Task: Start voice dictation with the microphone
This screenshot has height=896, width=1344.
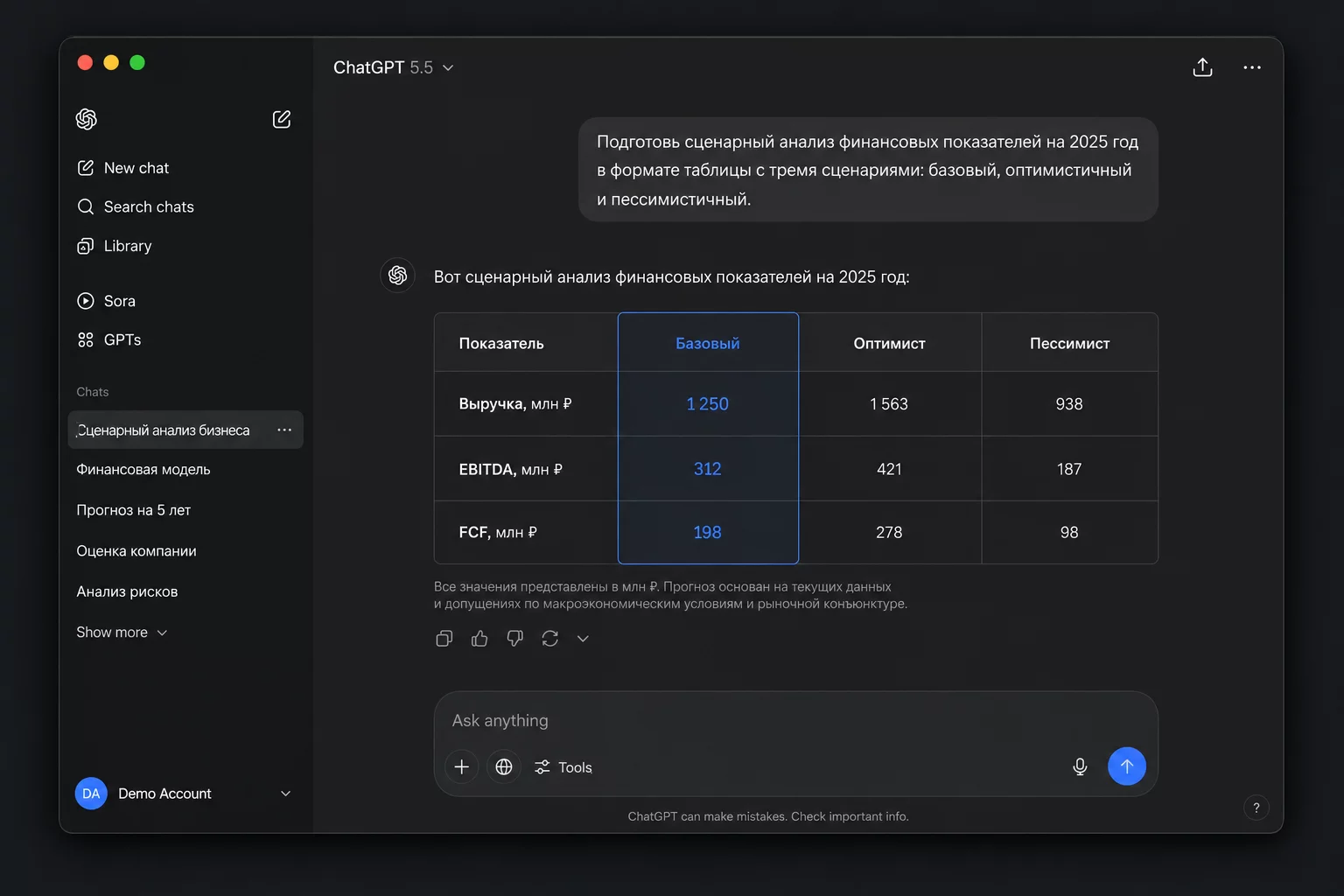Action: (1080, 767)
